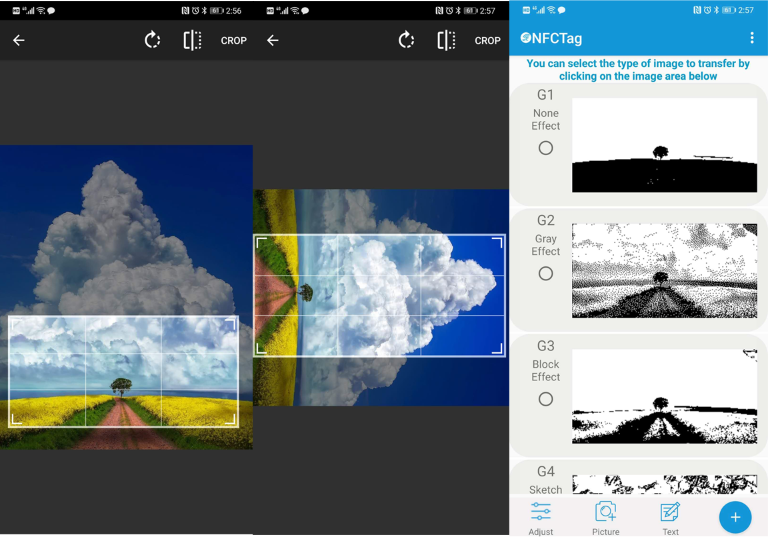Choose the G3 Block Effect preview image
The width and height of the screenshot is (769, 537).
[x=665, y=396]
